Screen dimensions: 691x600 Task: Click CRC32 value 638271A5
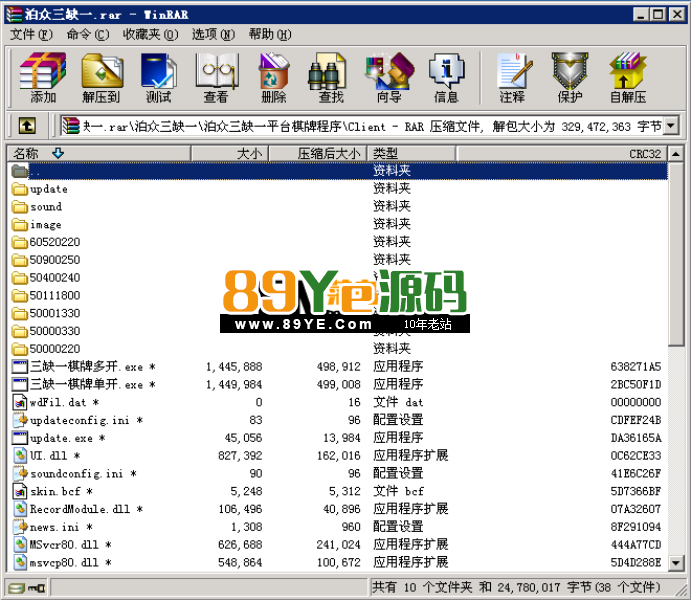(635, 367)
